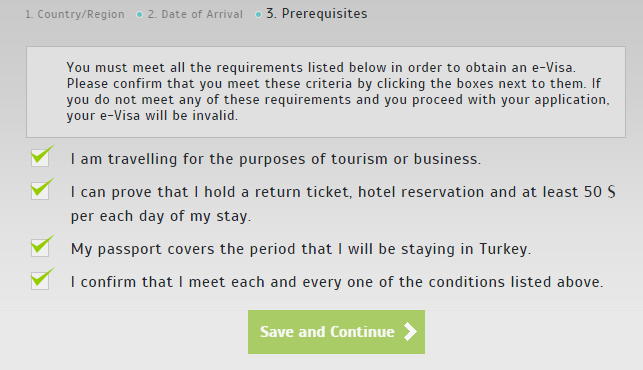This screenshot has height=370, width=643.
Task: Click the label confirming each and every condition
Action: tap(337, 282)
